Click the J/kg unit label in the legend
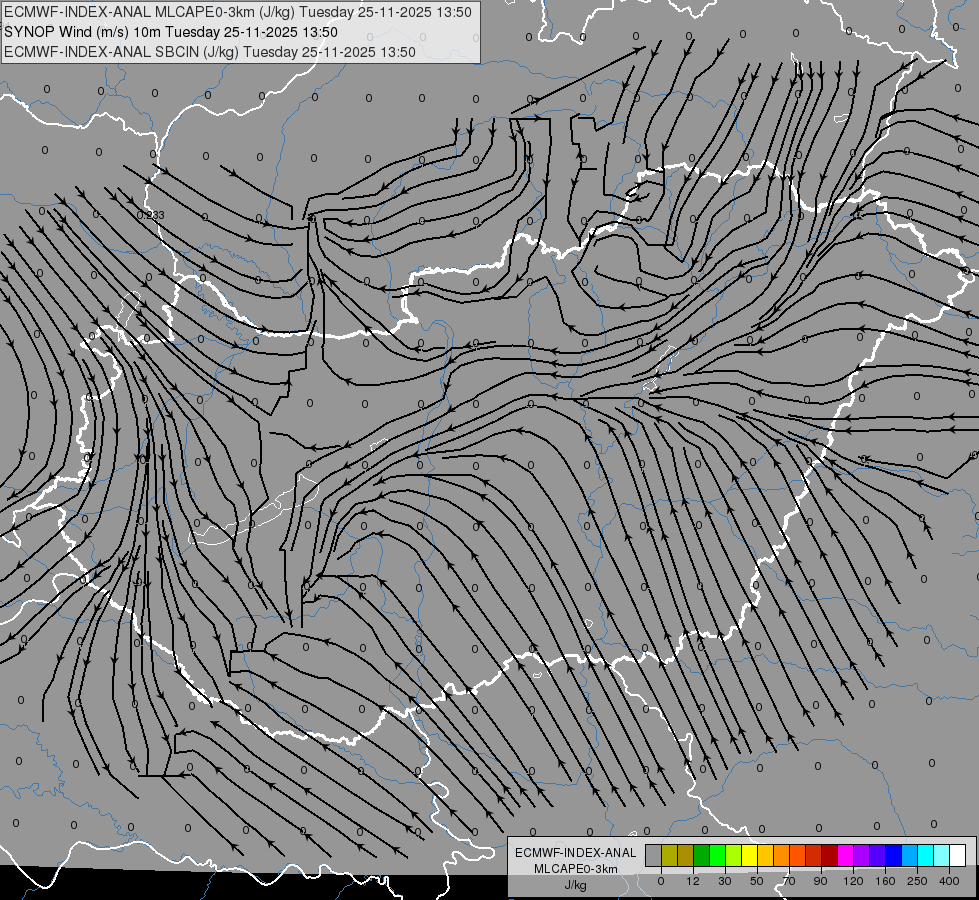The width and height of the screenshot is (979, 900). coord(576,885)
